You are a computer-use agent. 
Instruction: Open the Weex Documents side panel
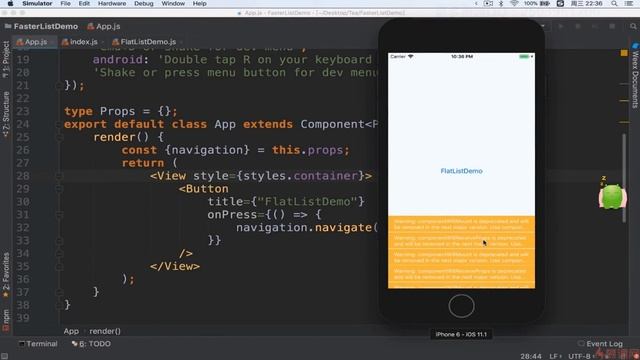(635, 76)
